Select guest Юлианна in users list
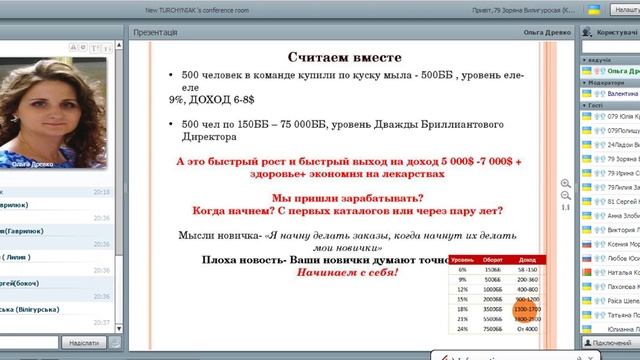 point(611,329)
